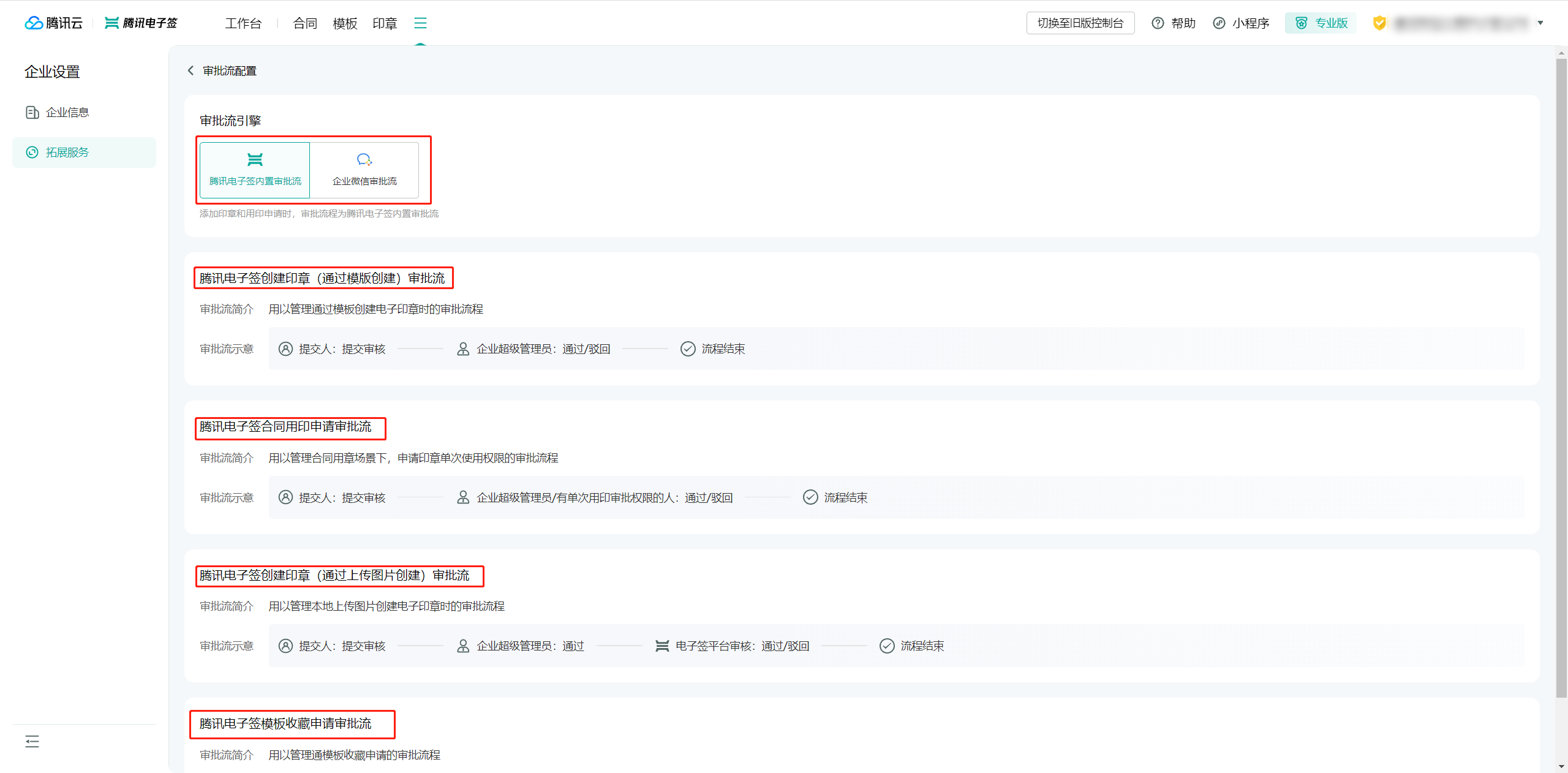Click the 专业版 medal icon
1568x773 pixels.
pyautogui.click(x=1302, y=23)
